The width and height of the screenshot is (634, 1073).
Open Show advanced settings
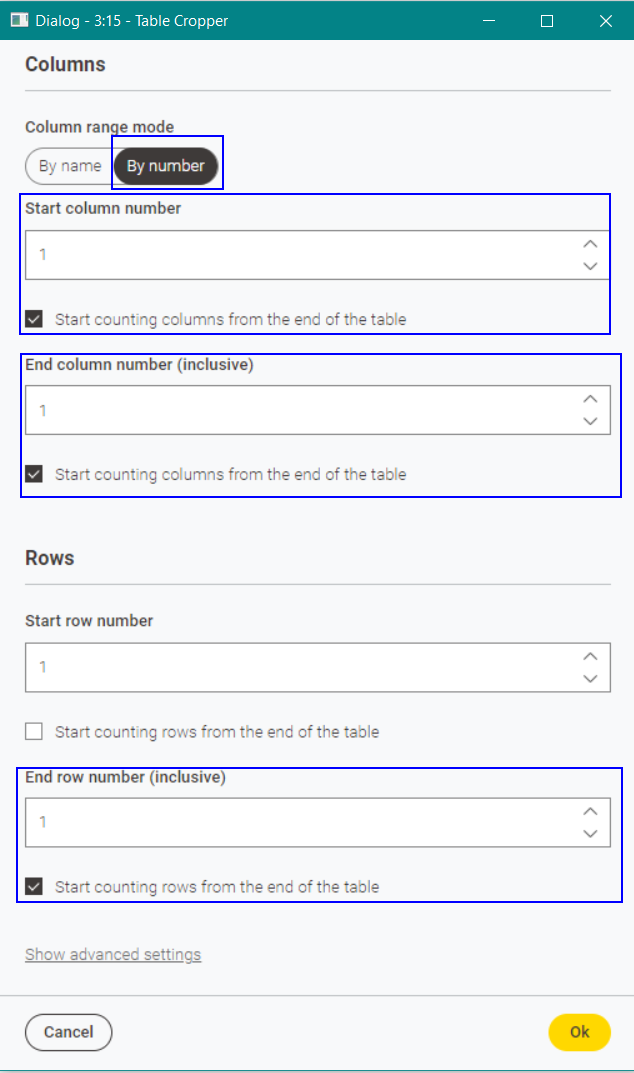112,954
